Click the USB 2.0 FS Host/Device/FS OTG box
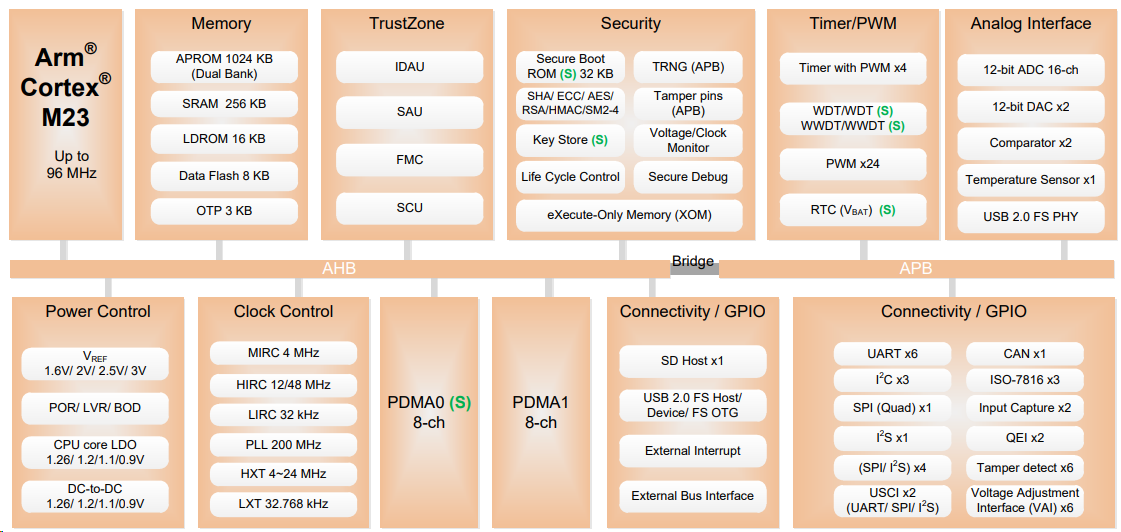The height and width of the screenshot is (532, 1121). [x=692, y=405]
